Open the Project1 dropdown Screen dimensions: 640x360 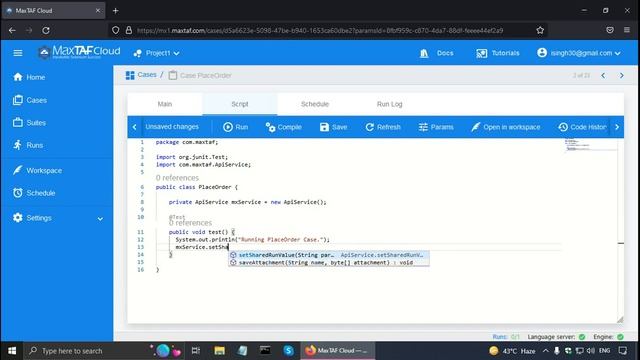click(157, 53)
